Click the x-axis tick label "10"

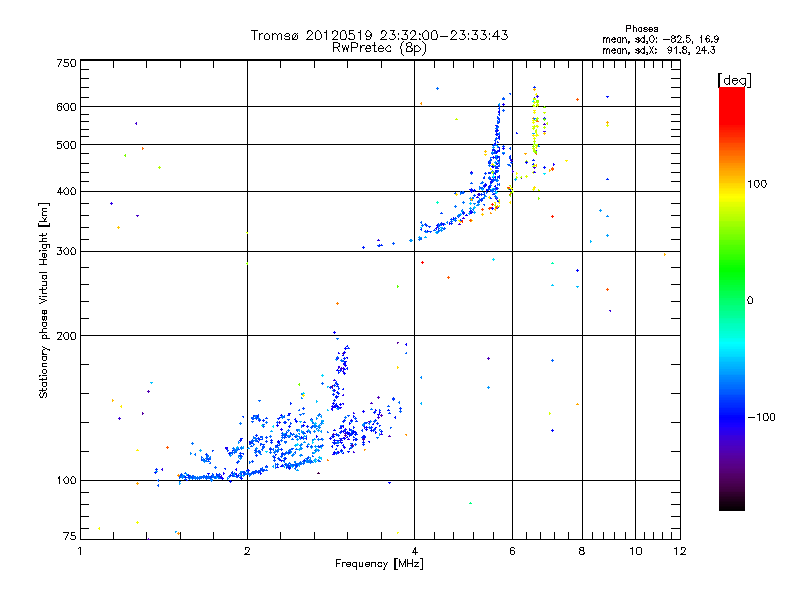pyautogui.click(x=635, y=551)
